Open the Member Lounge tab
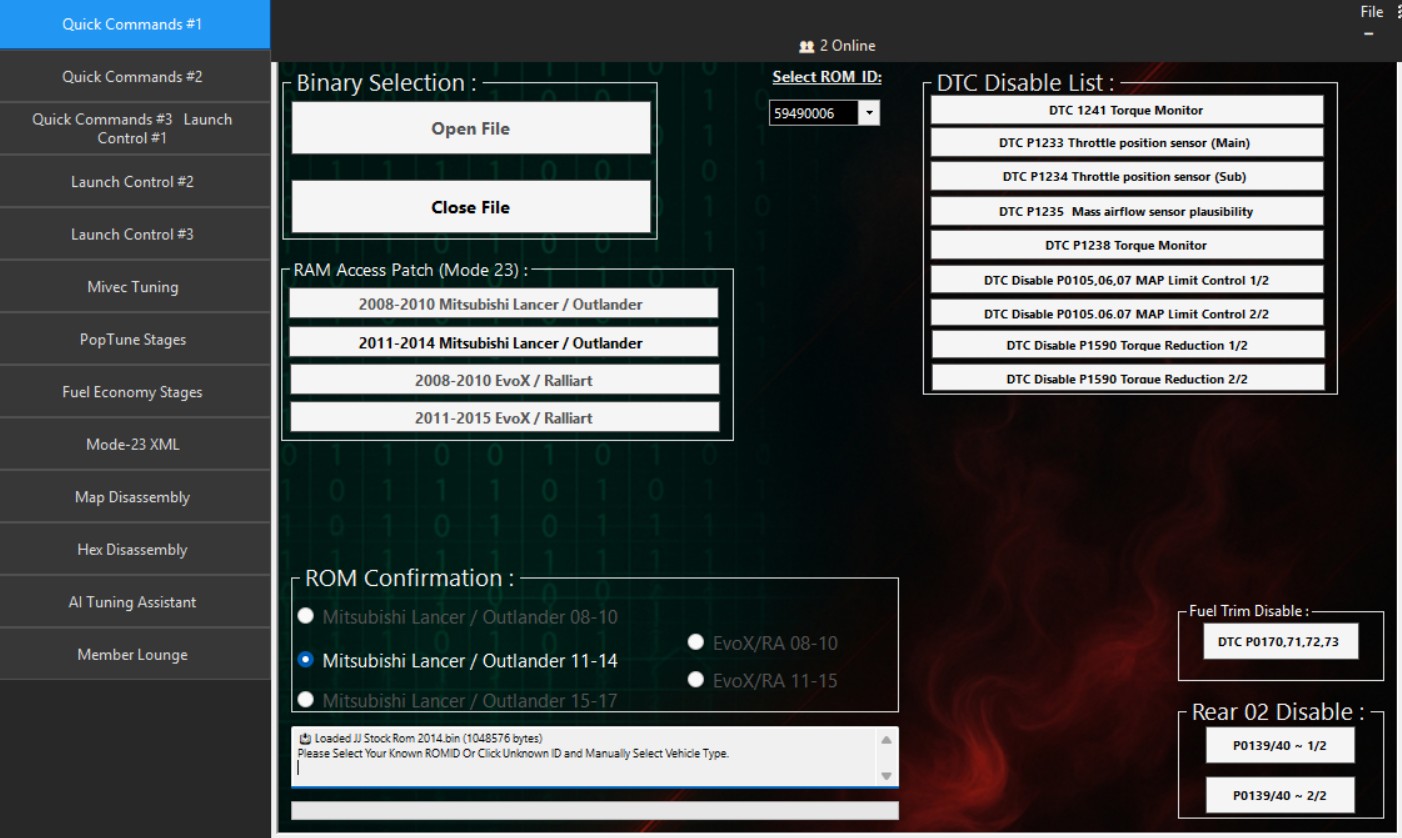The image size is (1402, 838). 135,654
